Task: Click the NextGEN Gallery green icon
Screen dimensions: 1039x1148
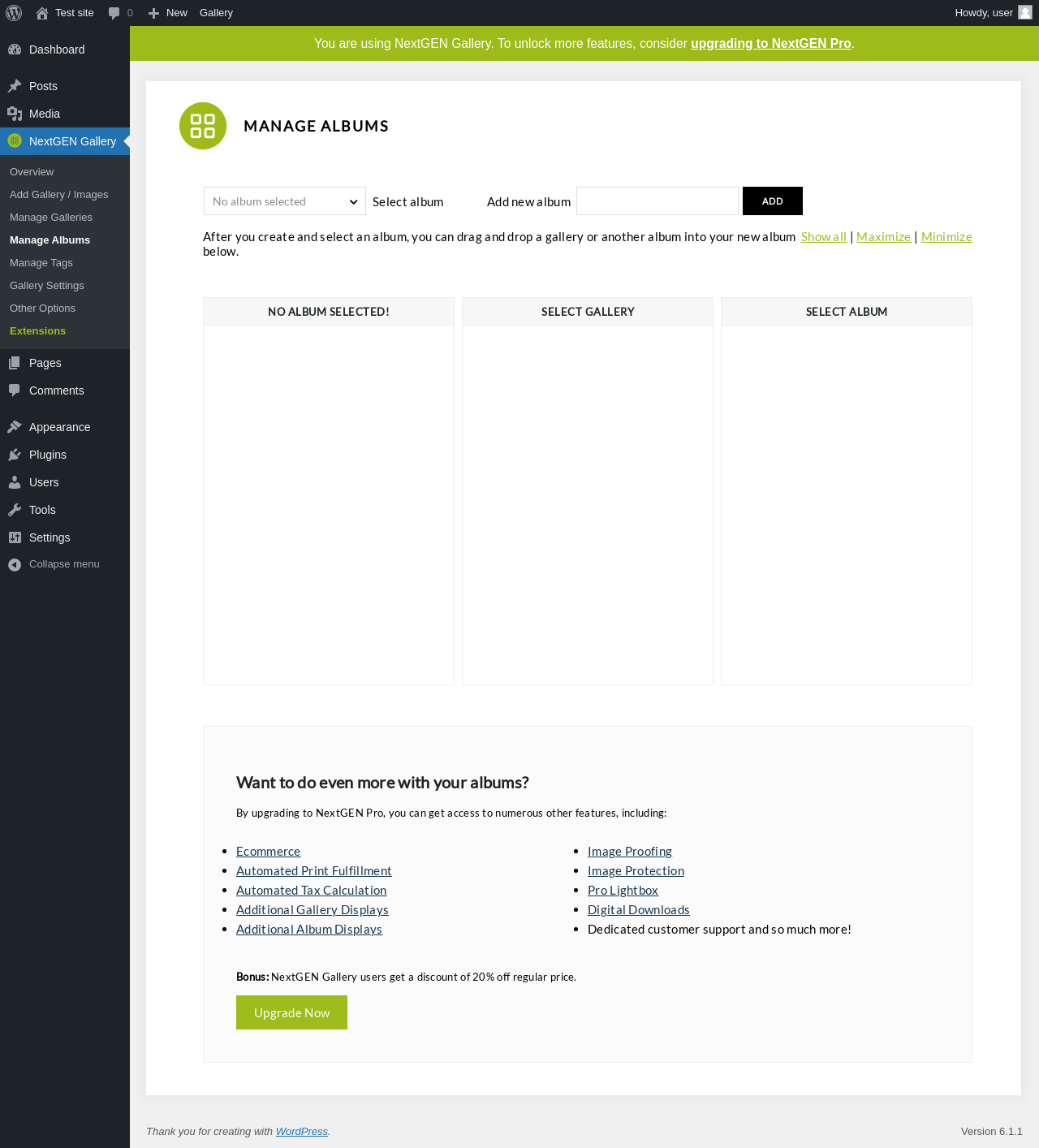Action: [x=15, y=140]
